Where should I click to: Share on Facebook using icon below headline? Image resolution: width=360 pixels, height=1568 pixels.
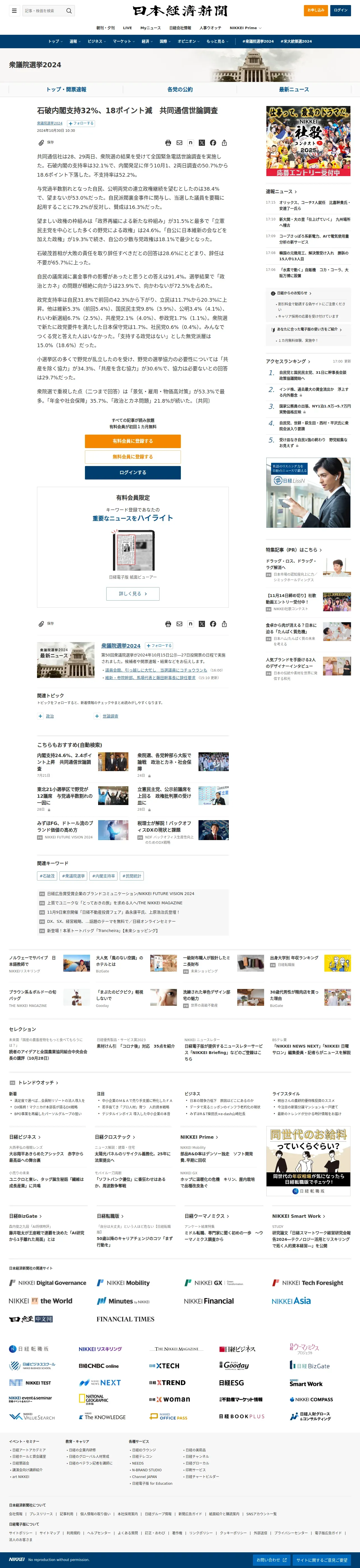coord(213,143)
